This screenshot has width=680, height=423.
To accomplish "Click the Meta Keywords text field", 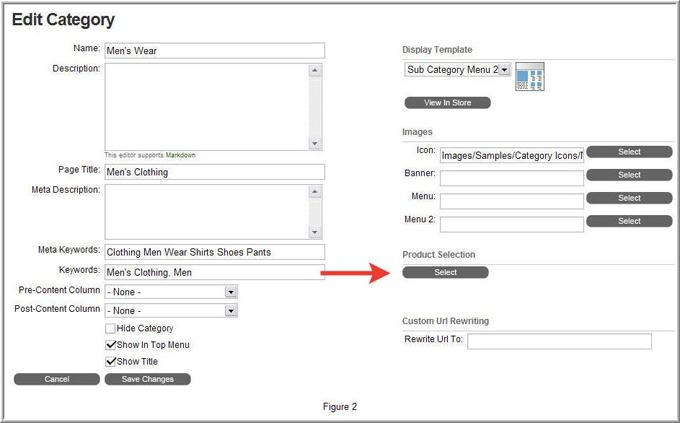I will point(214,252).
